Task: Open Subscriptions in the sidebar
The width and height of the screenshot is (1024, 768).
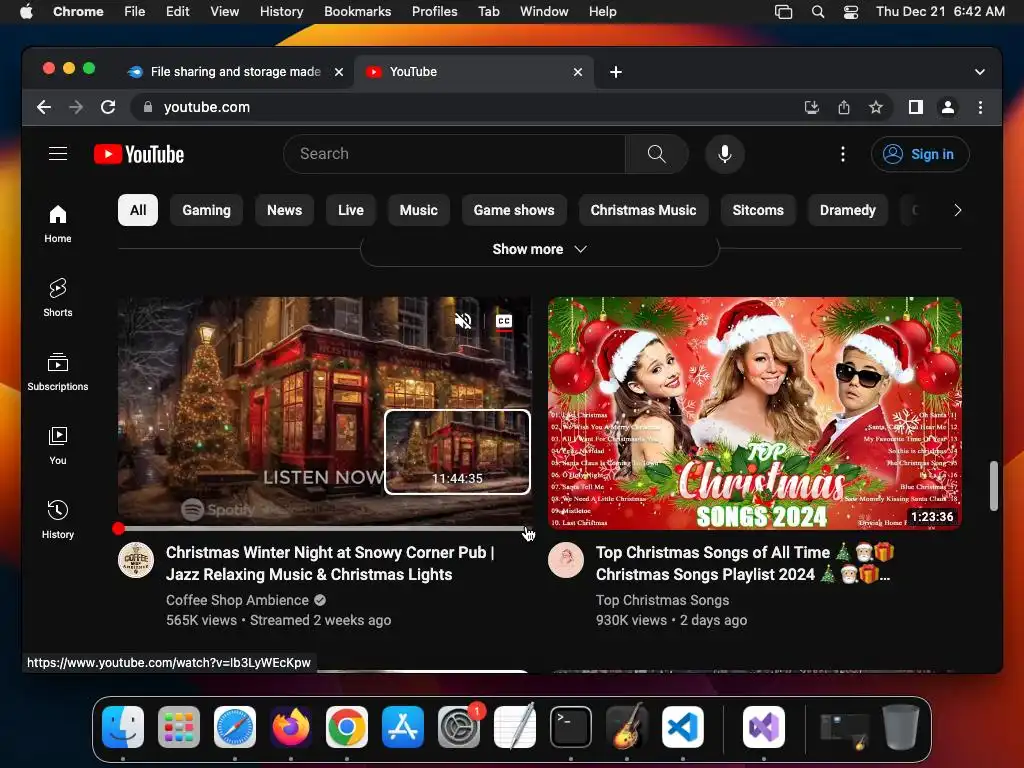Action: pos(57,372)
